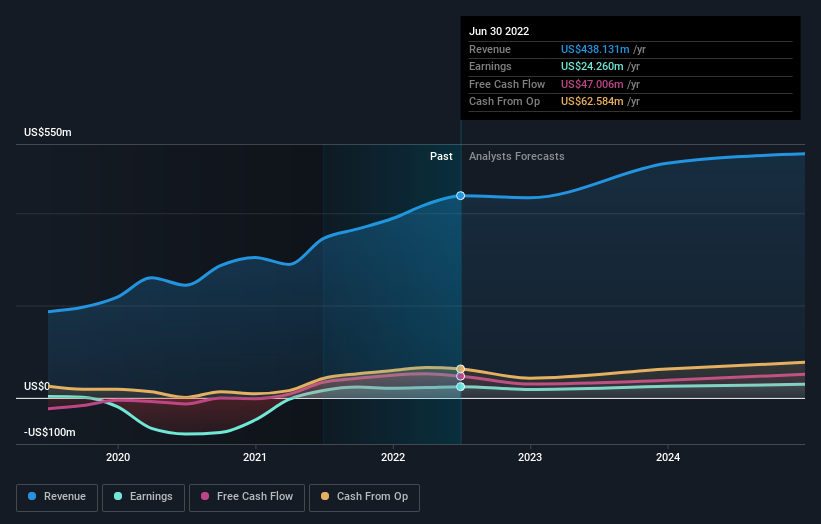Click the US$24.260m earnings value
The height and width of the screenshot is (524, 821).
592,66
